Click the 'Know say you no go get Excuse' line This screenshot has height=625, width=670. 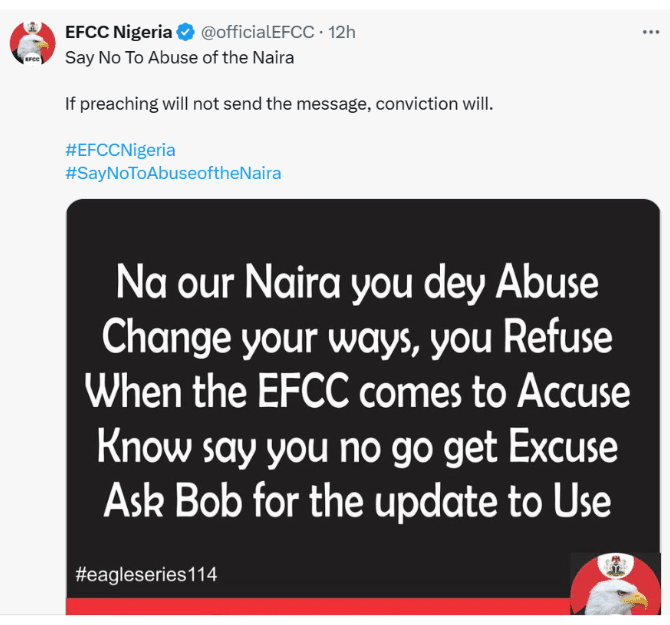357,446
